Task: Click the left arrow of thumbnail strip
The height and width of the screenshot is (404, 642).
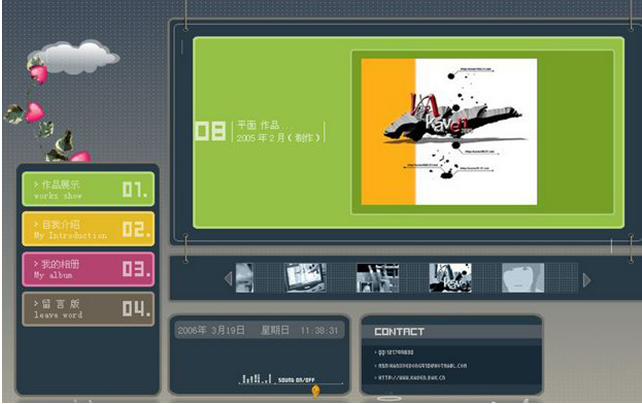Action: (228, 279)
